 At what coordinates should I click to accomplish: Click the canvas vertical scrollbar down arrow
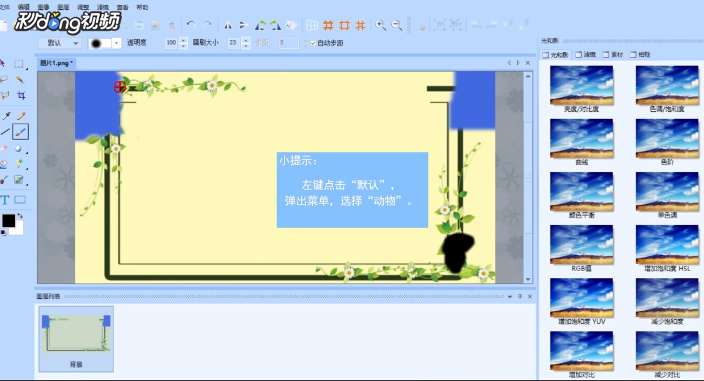tap(528, 279)
